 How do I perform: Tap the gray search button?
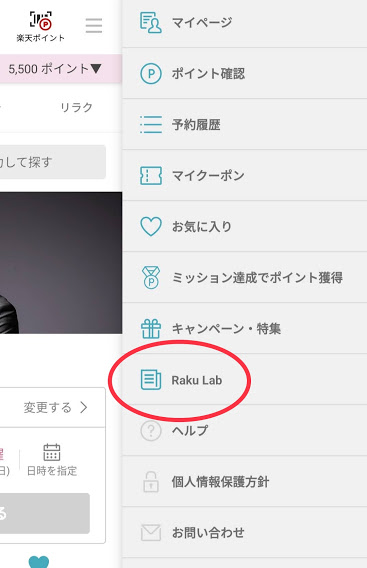pos(45,513)
